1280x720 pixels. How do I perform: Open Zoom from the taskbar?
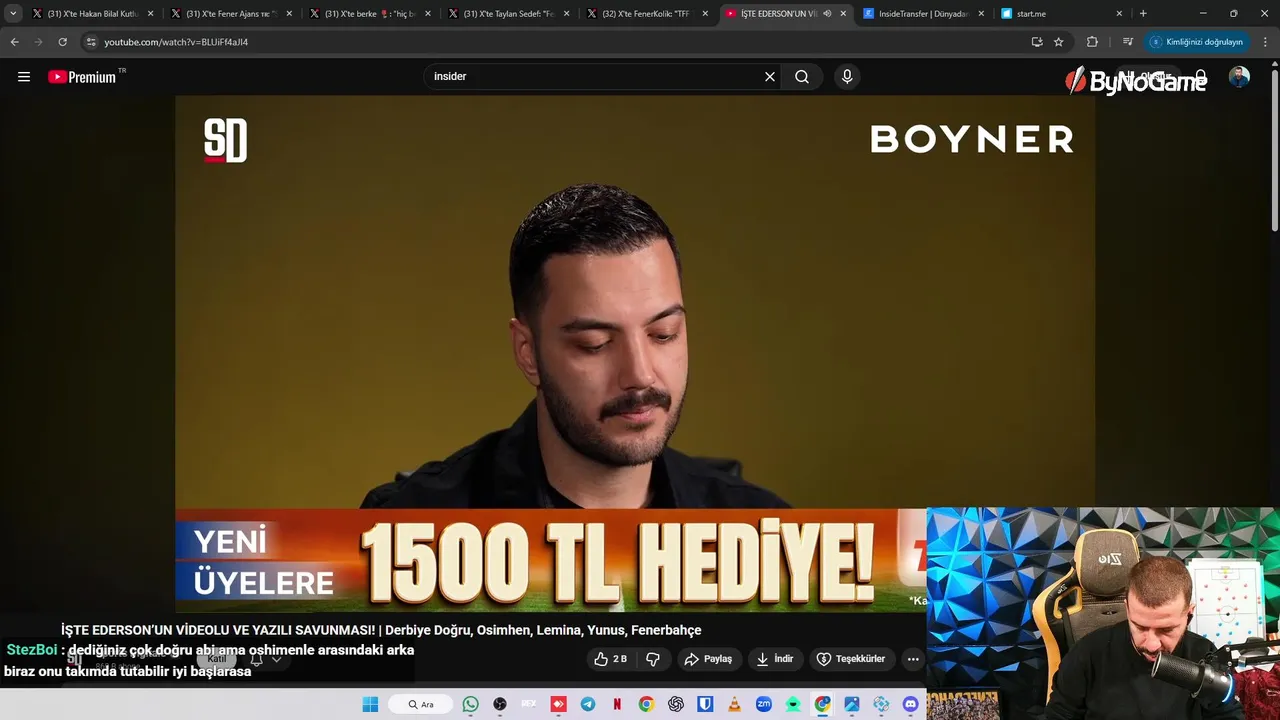(x=764, y=704)
